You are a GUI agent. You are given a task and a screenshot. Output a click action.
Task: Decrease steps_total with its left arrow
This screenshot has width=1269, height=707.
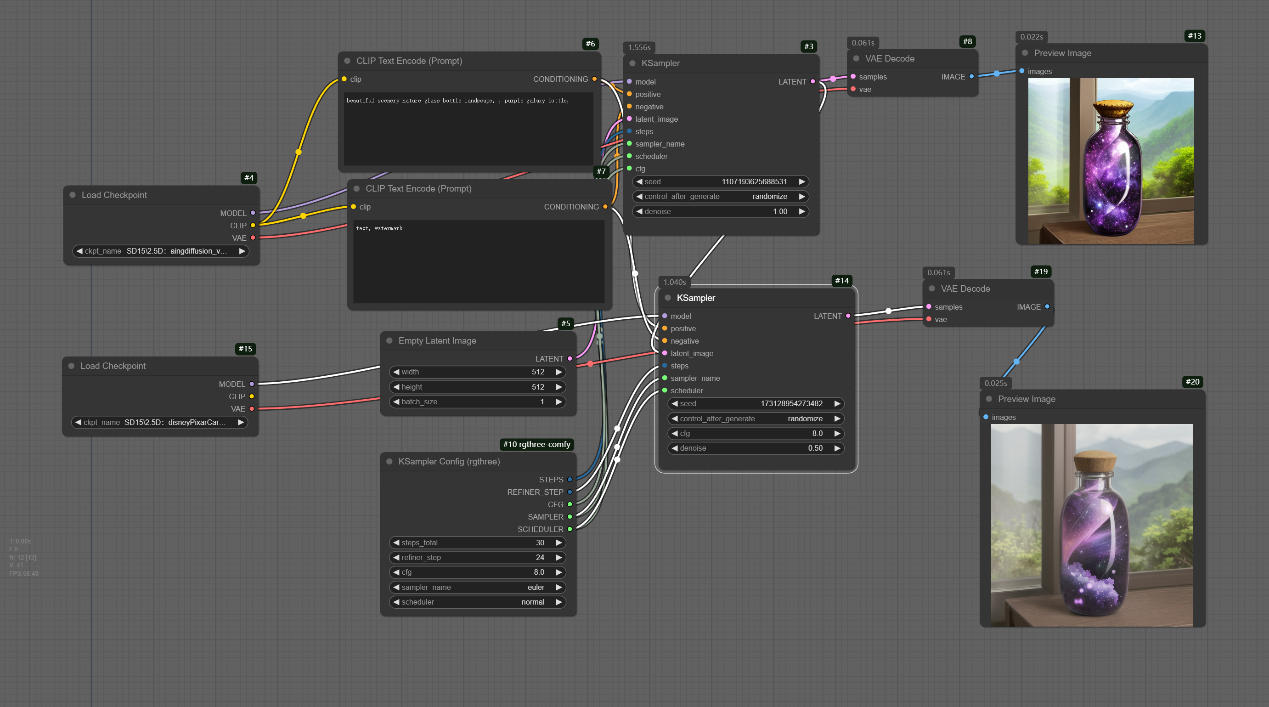tap(396, 543)
